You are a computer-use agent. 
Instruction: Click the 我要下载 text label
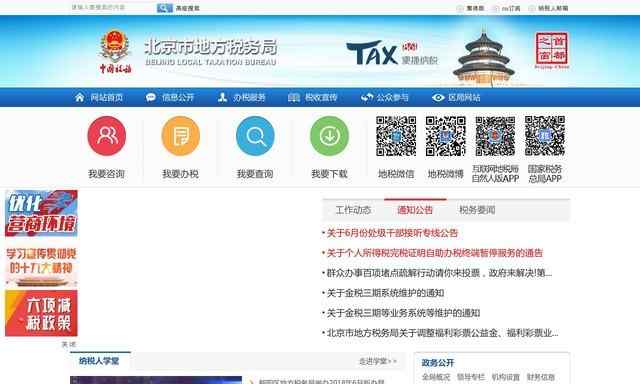(x=329, y=174)
